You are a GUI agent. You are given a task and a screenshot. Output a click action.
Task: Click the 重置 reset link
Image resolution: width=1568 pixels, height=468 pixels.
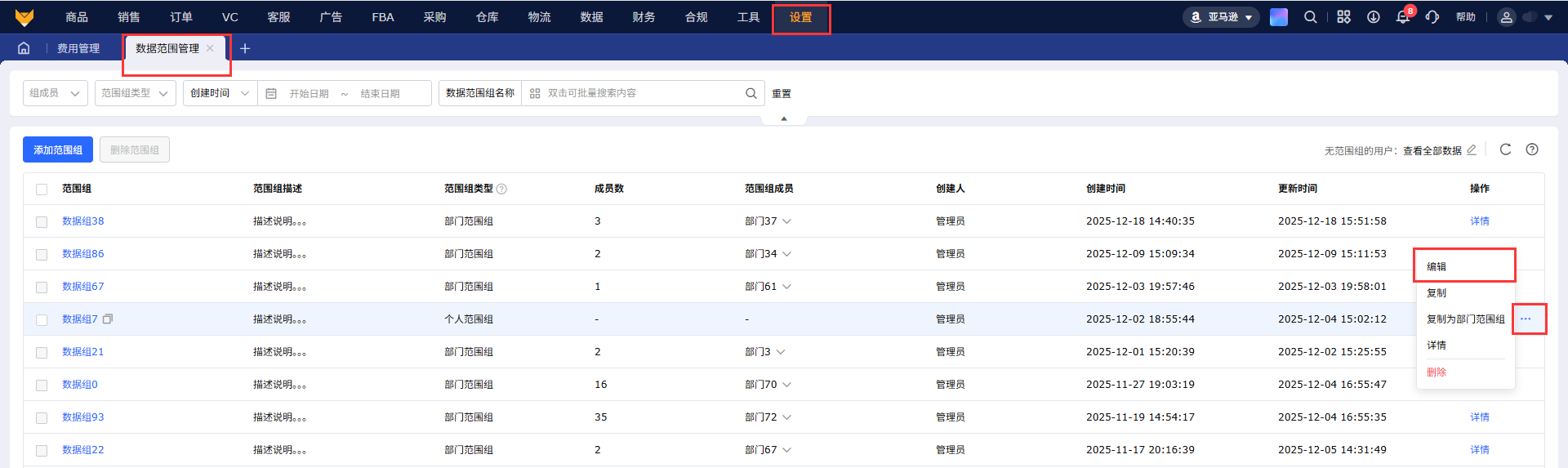click(x=782, y=93)
